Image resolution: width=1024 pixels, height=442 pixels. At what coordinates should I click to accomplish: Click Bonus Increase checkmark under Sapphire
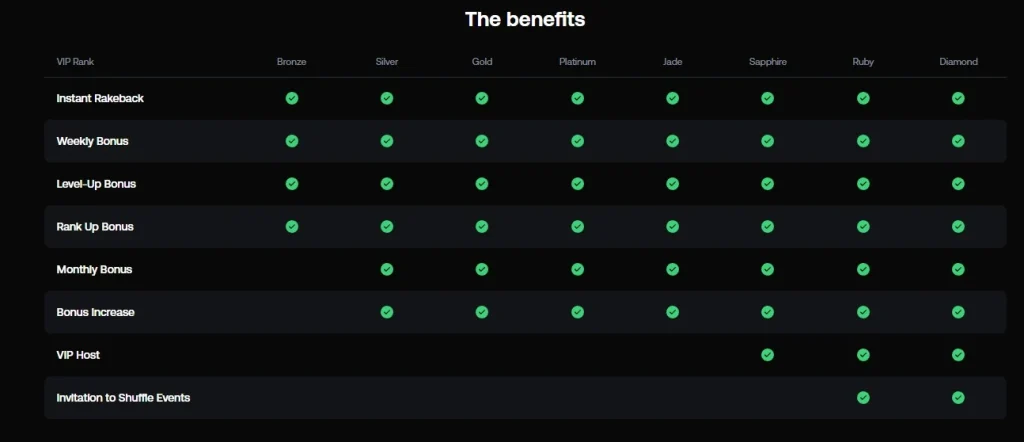tap(767, 312)
